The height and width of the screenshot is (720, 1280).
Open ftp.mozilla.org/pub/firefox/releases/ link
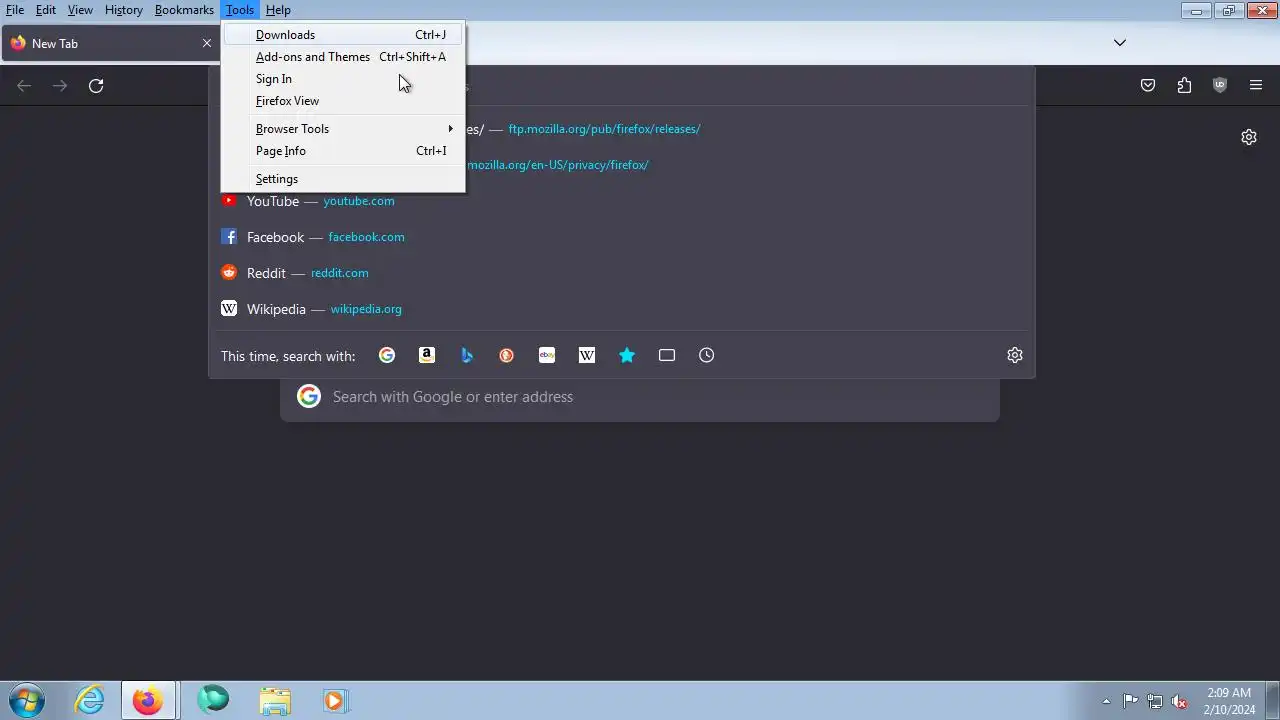604,129
